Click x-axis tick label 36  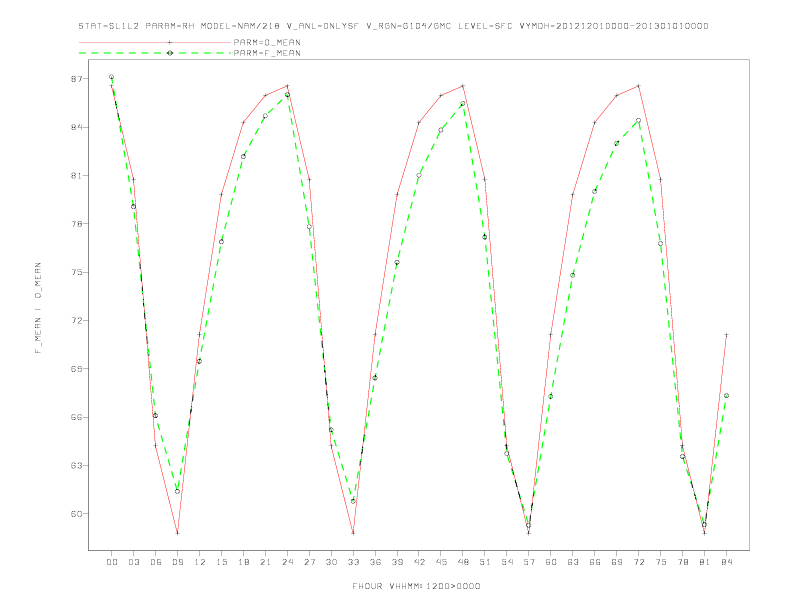[x=375, y=562]
